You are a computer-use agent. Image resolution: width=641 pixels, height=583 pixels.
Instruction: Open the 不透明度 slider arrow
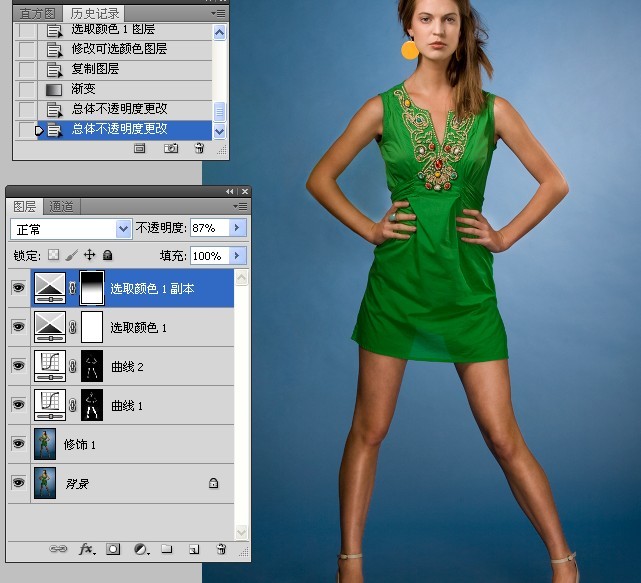pos(237,228)
